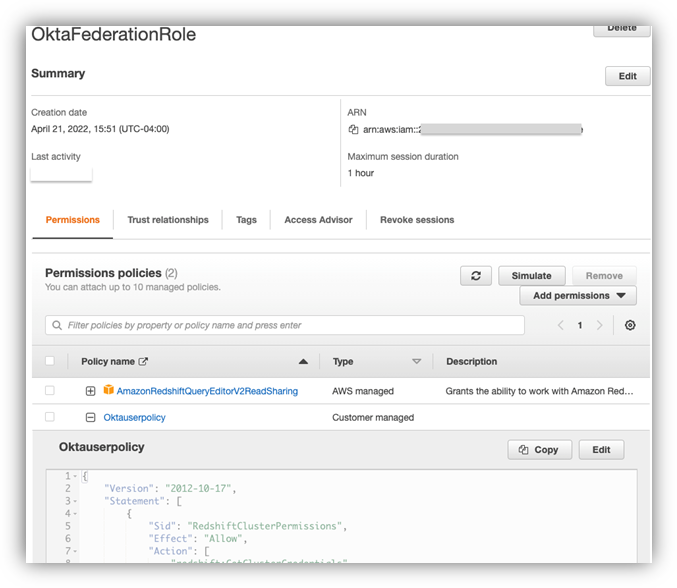This screenshot has height=588, width=677.
Task: Open the Add permissions dropdown
Action: pyautogui.click(x=578, y=296)
